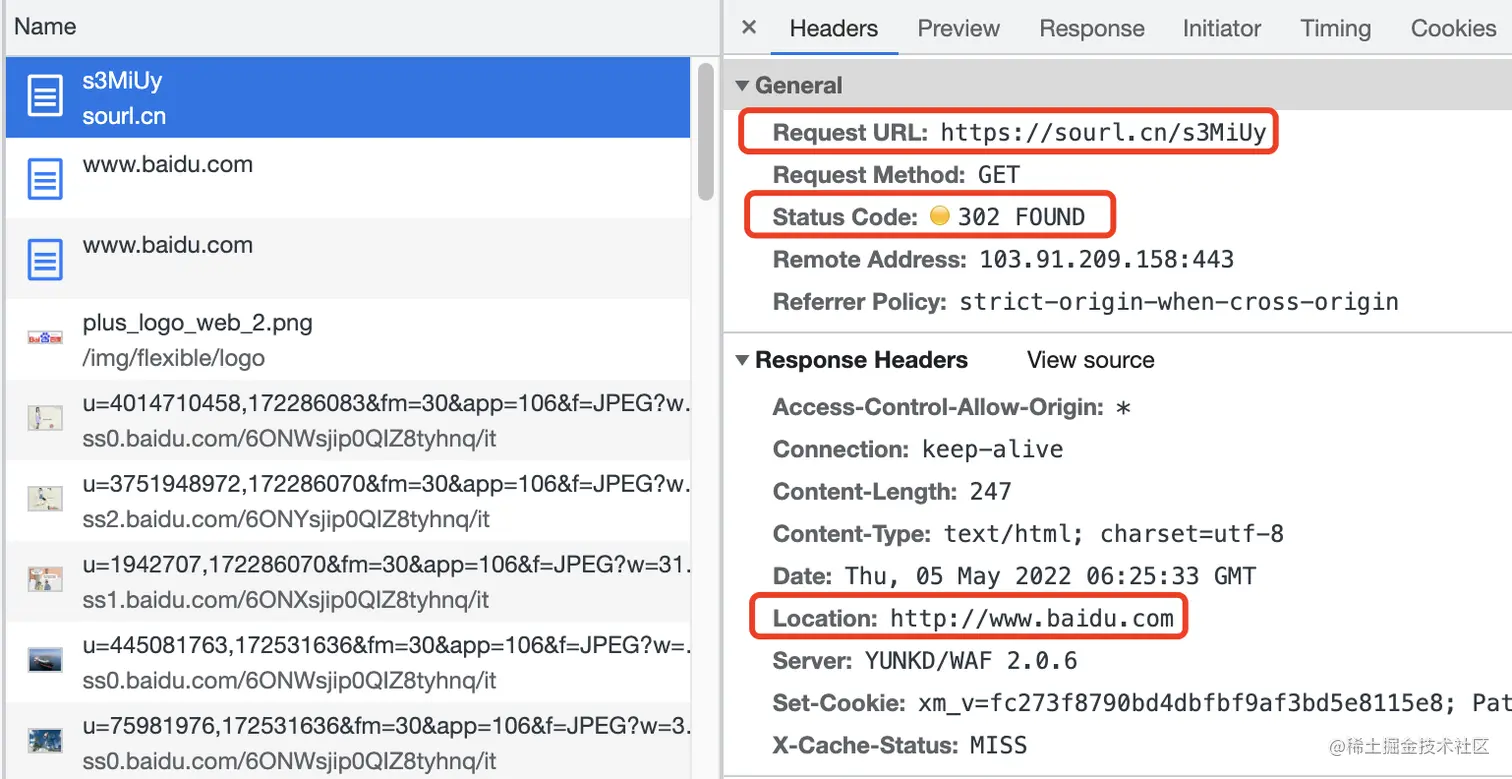
Task: Click thumbnail of u=4014710458 image request
Action: point(45,419)
